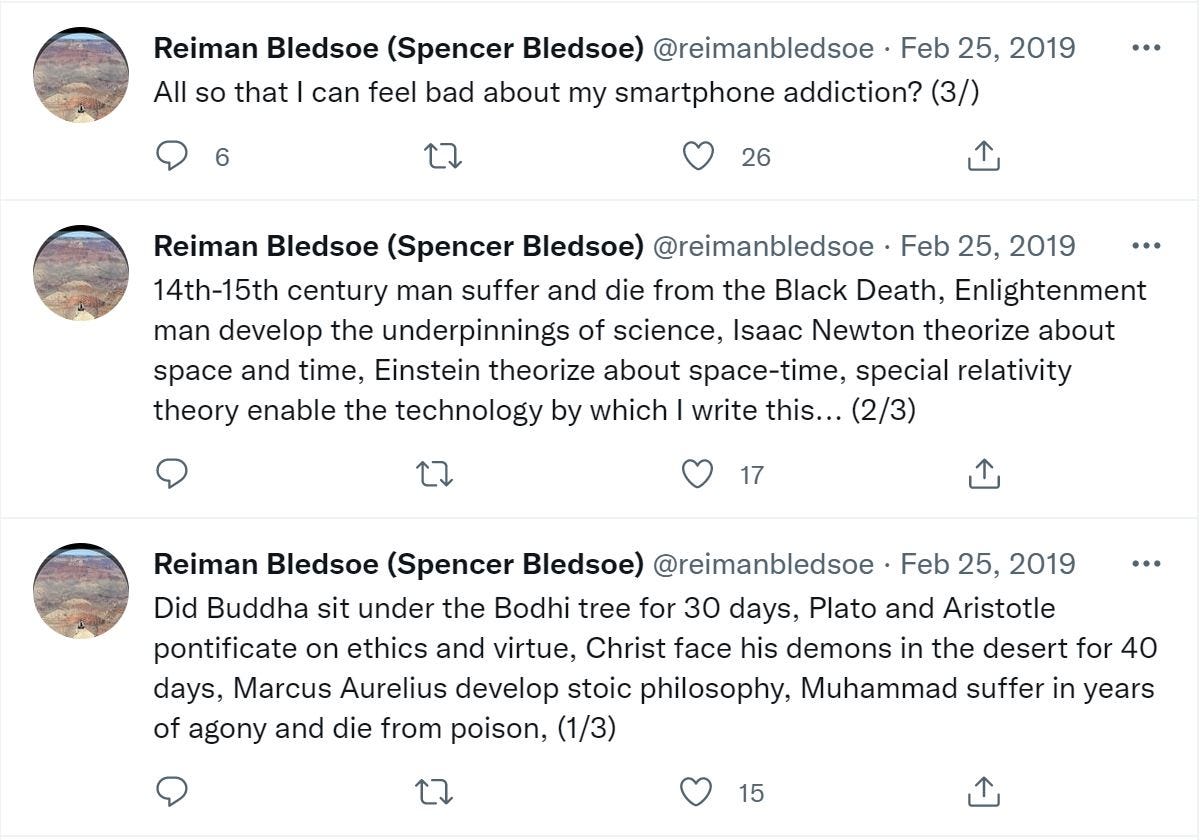Reply to the smartphone addiction tweet (3/)
The height and width of the screenshot is (840, 1201).
pyautogui.click(x=173, y=156)
